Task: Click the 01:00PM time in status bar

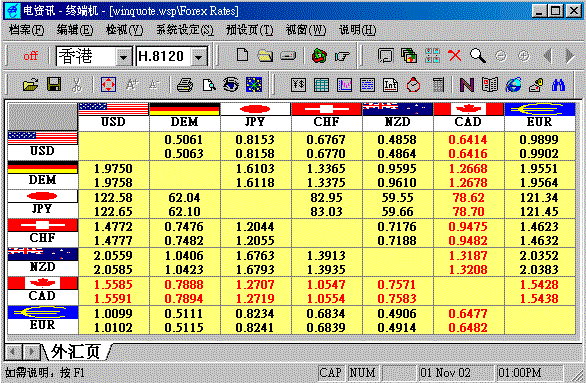Action: click(x=519, y=373)
